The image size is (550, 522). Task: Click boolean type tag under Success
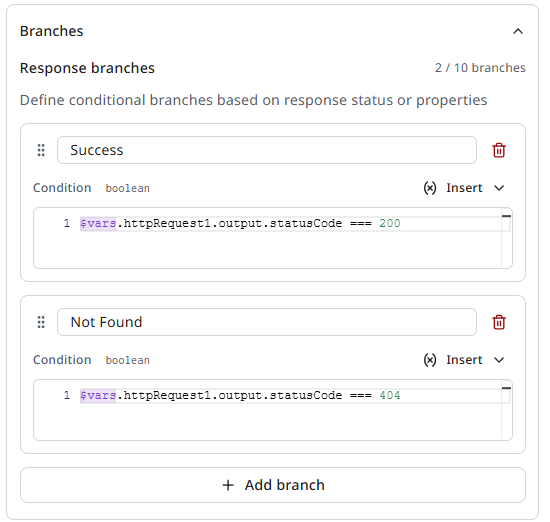128,188
